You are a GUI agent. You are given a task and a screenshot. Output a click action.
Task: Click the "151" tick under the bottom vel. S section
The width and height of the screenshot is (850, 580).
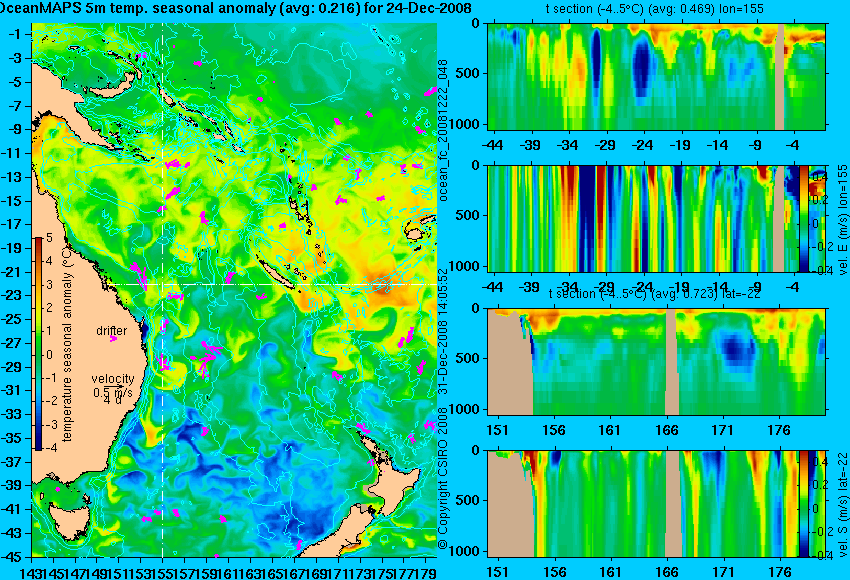click(498, 572)
